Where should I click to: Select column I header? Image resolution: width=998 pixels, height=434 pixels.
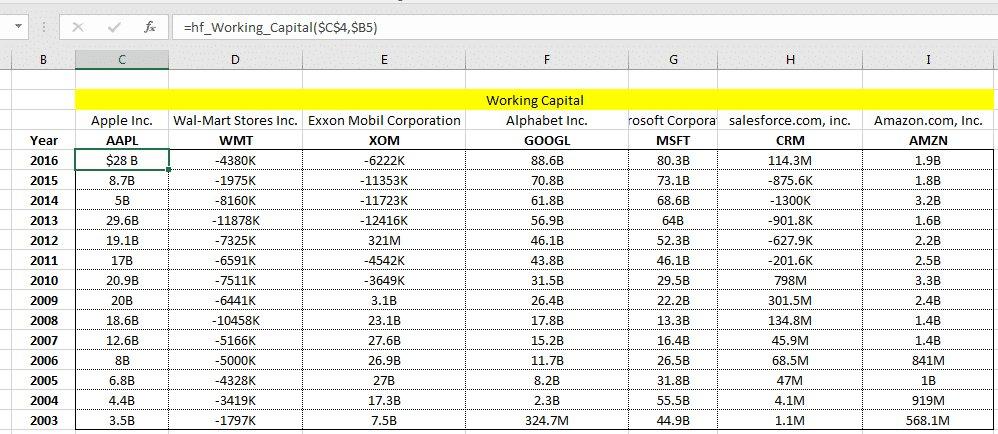(x=928, y=60)
